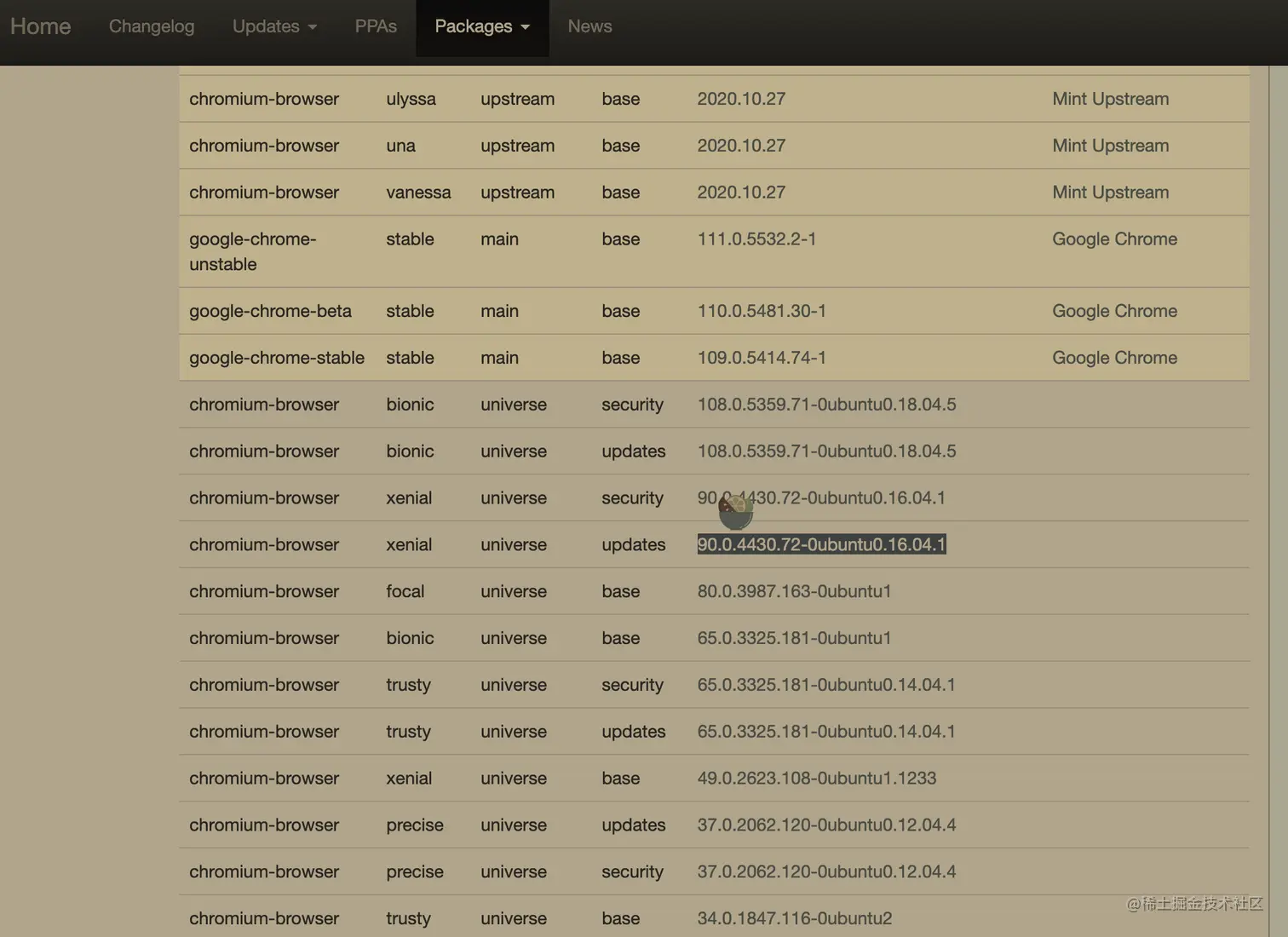Click version 110.0.5481.30-1 cell
The height and width of the screenshot is (937, 1288).
click(x=762, y=311)
